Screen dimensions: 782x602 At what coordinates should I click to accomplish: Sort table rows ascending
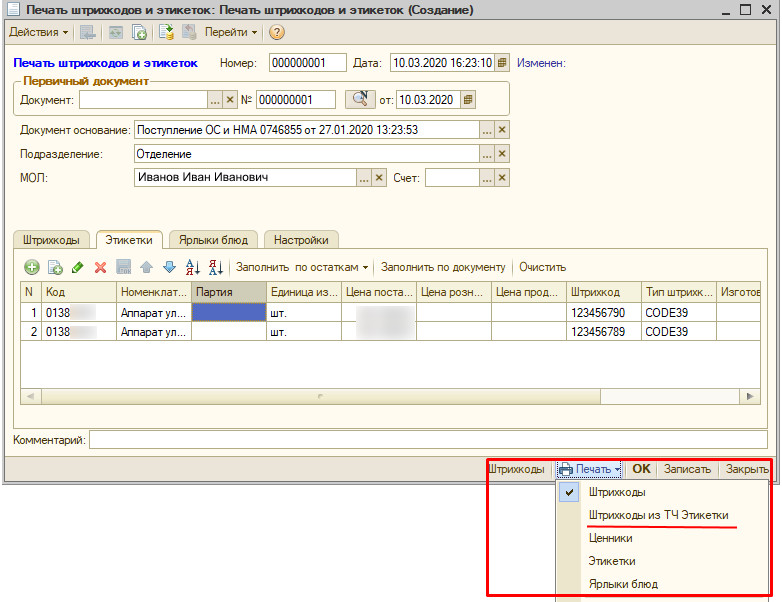coord(194,267)
